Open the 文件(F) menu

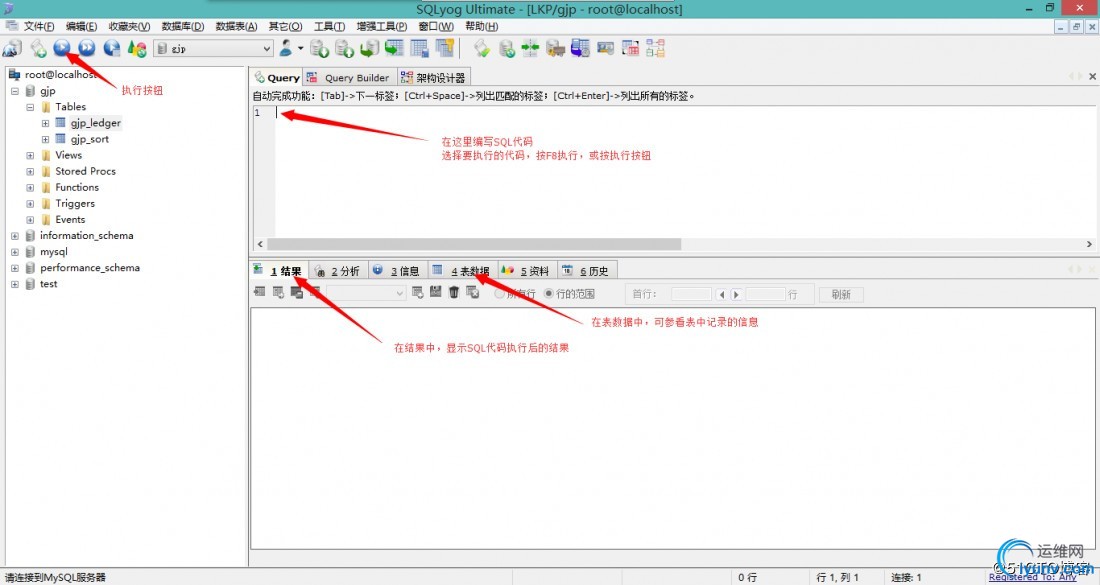39,26
